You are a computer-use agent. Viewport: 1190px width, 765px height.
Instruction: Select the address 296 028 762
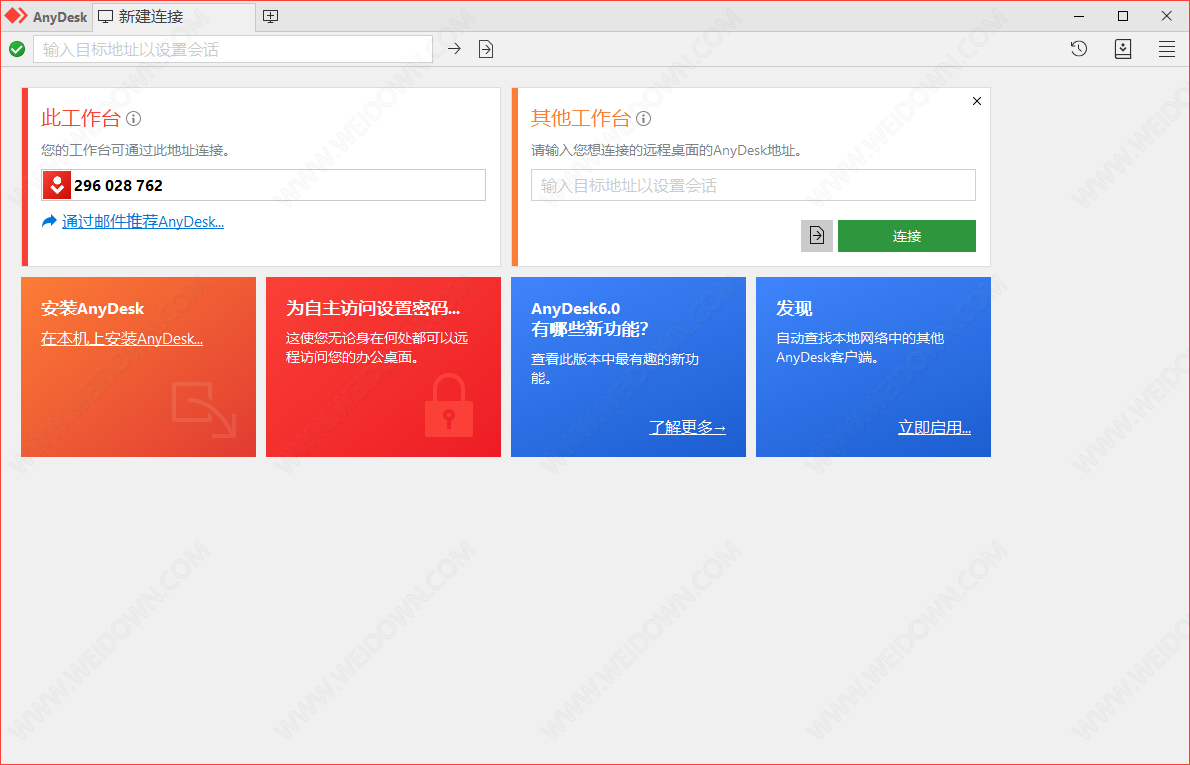[118, 185]
